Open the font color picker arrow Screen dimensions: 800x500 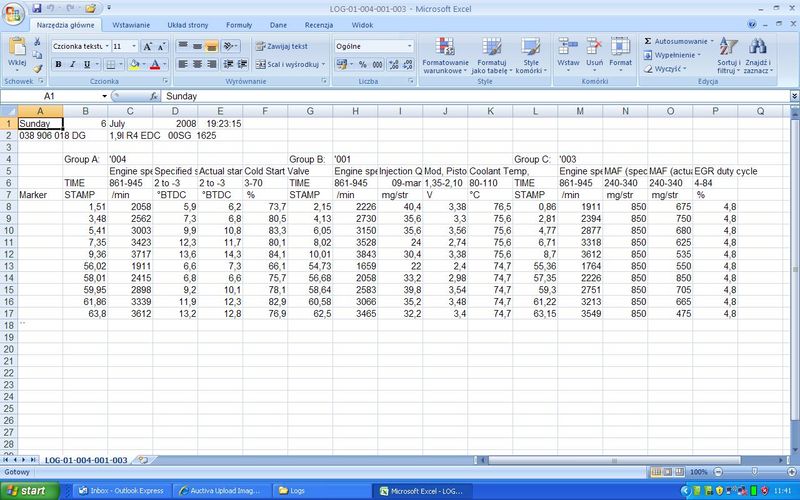point(164,64)
